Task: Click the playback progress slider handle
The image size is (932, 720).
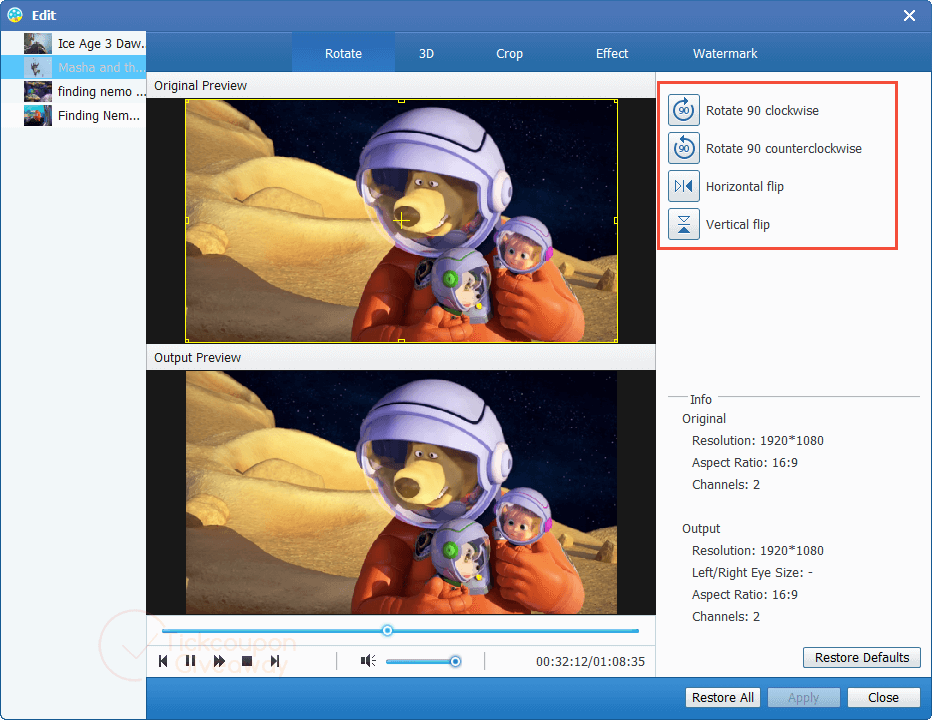Action: pos(387,631)
